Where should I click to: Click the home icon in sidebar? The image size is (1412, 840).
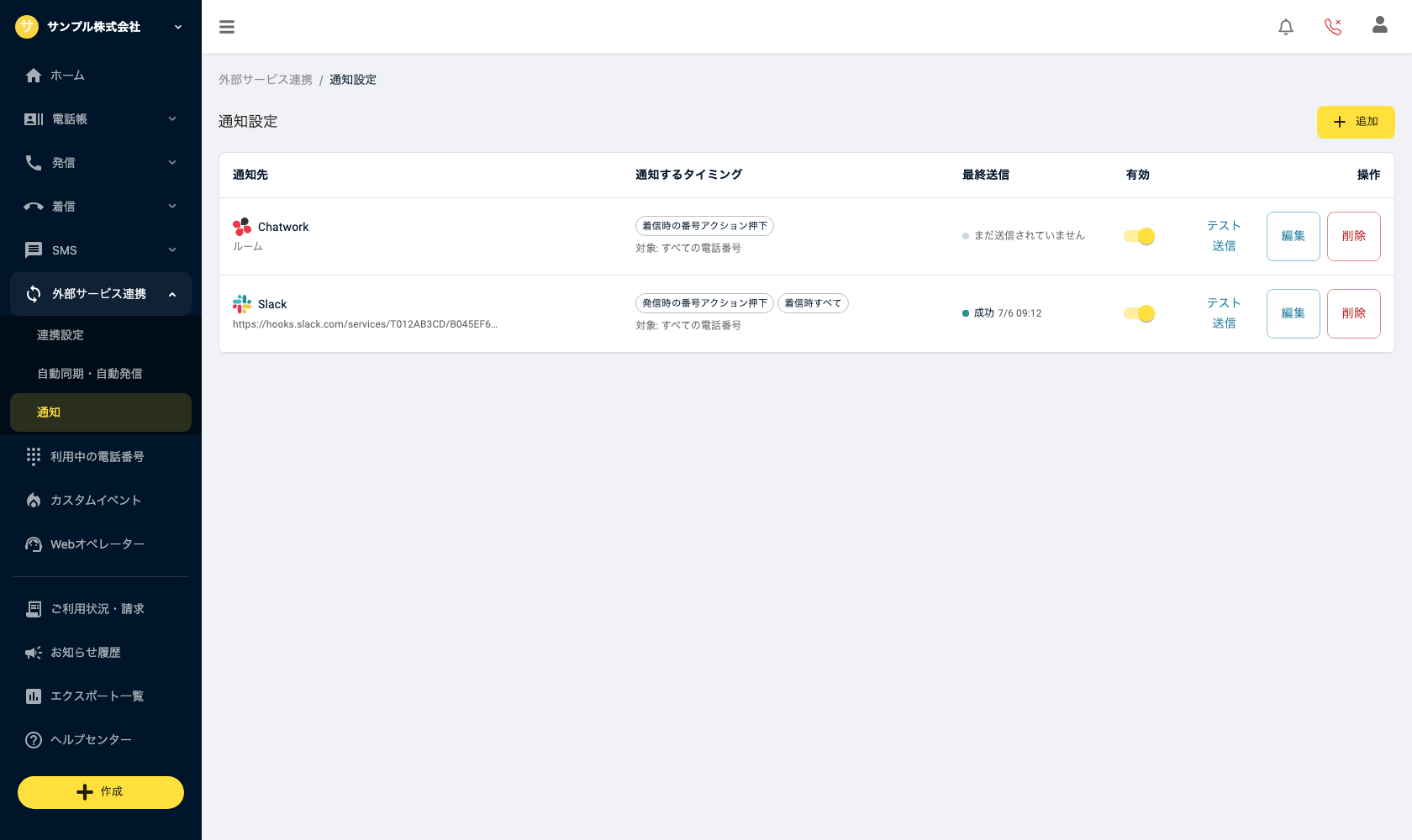click(x=34, y=76)
